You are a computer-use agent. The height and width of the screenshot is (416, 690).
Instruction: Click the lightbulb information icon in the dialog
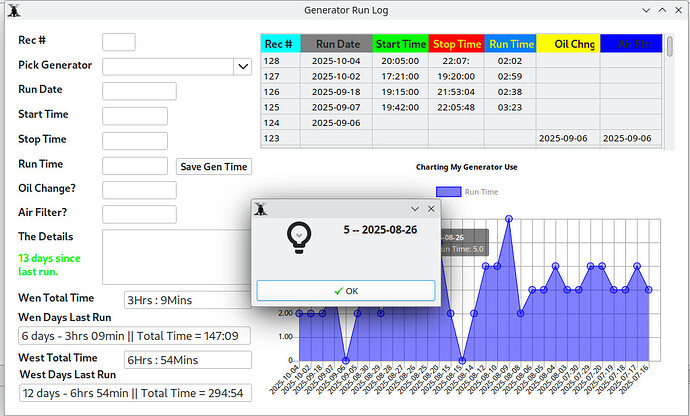[x=296, y=237]
